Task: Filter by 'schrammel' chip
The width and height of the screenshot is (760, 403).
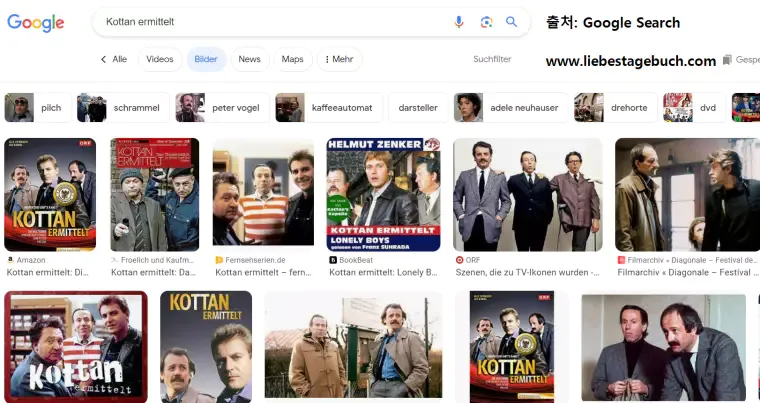Action: point(123,108)
